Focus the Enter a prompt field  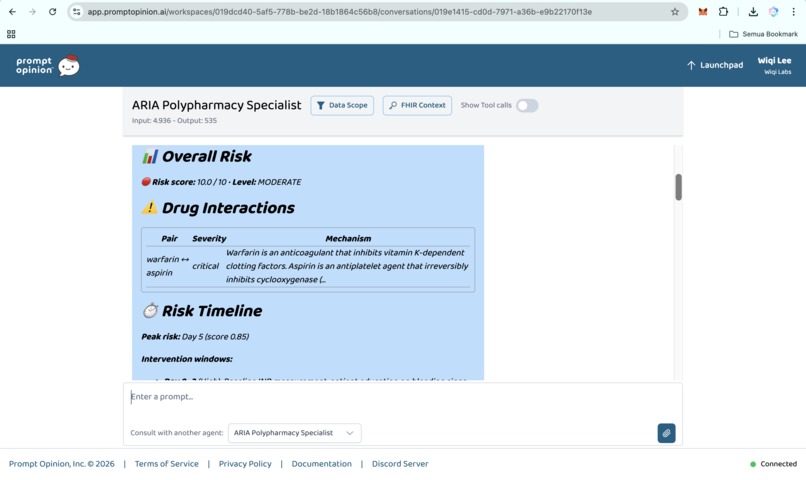tap(402, 397)
